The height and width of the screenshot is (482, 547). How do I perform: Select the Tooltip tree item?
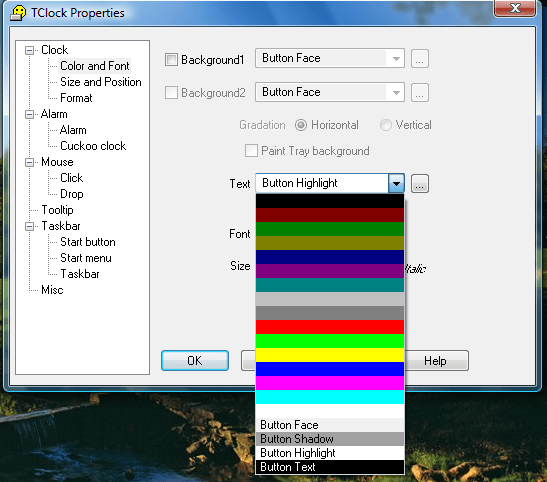[x=57, y=210]
